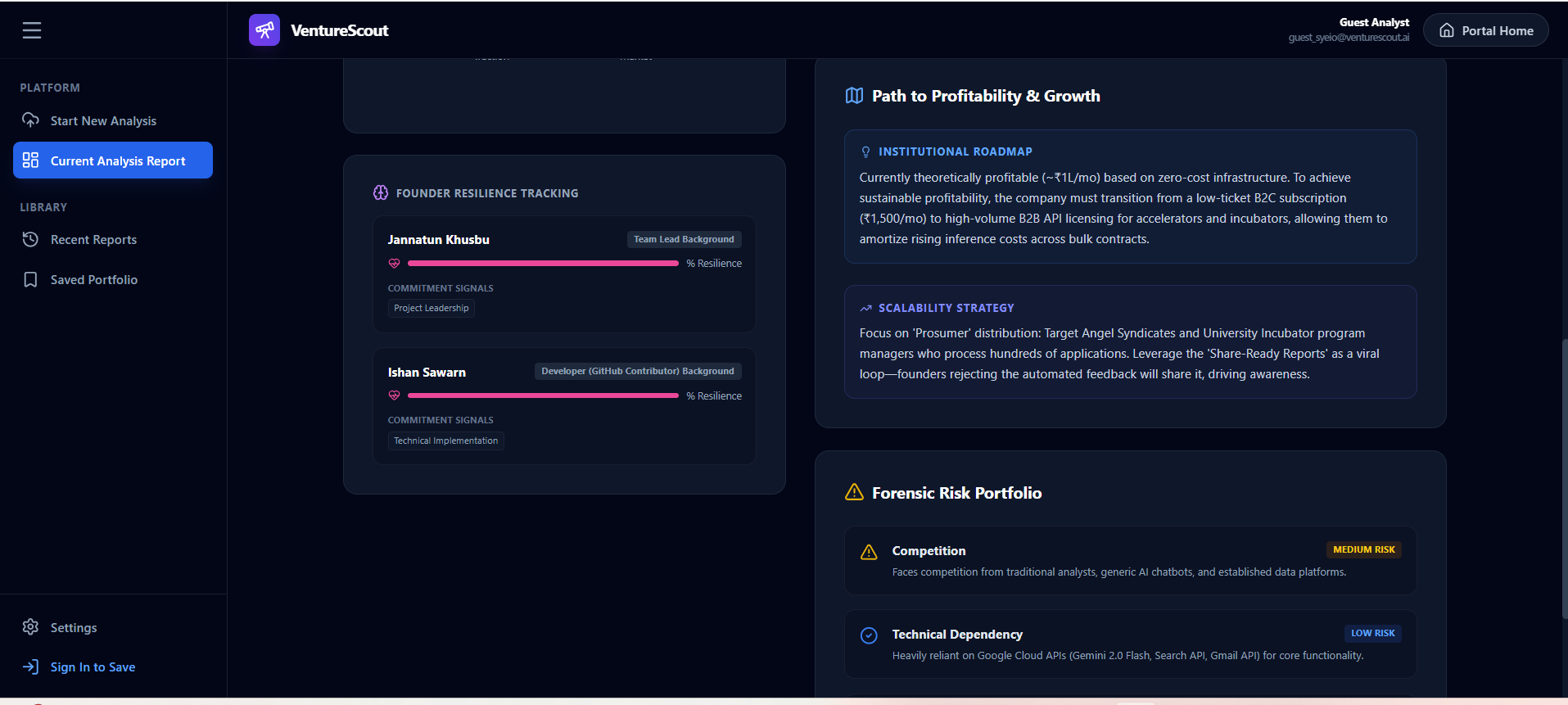The height and width of the screenshot is (705, 1568).
Task: Click Ishan Sawarn's COMMITMENT SIGNALS label
Action: click(x=441, y=420)
